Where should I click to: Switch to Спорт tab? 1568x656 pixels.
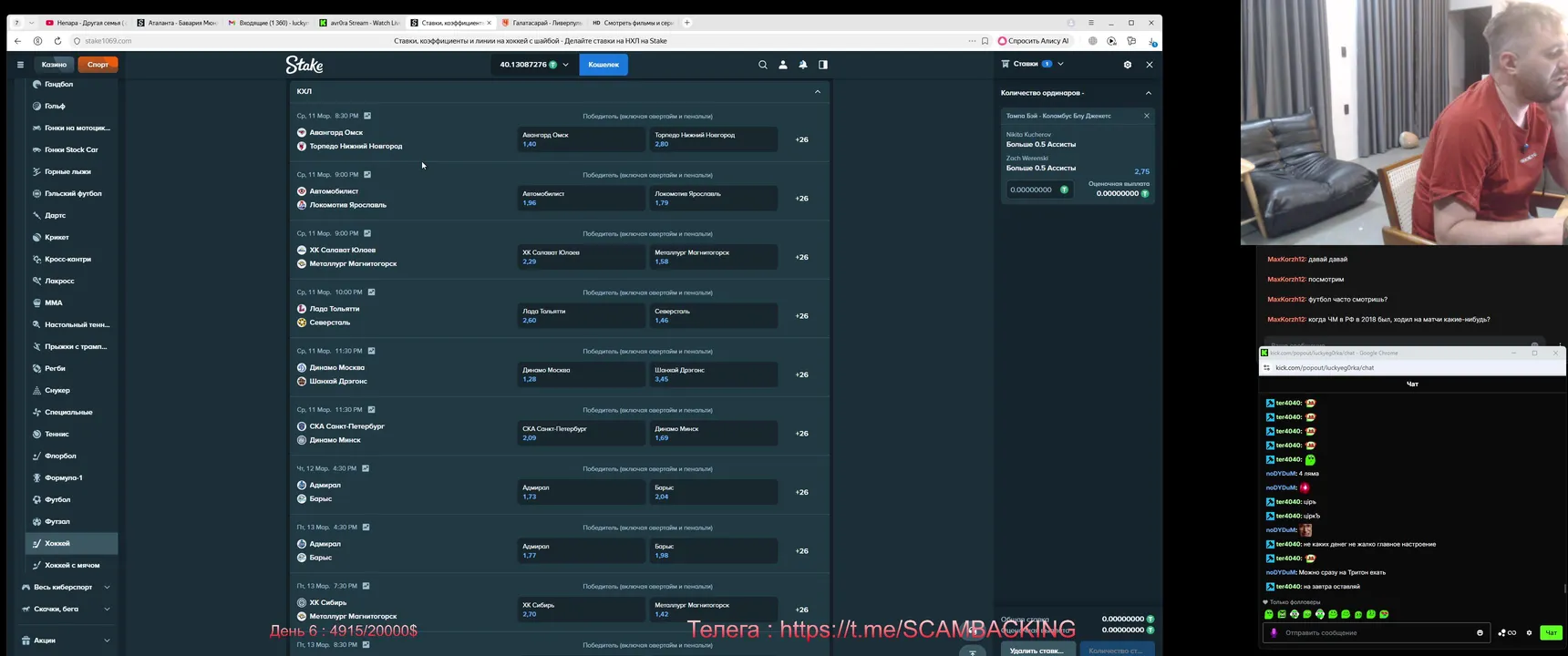pos(98,65)
